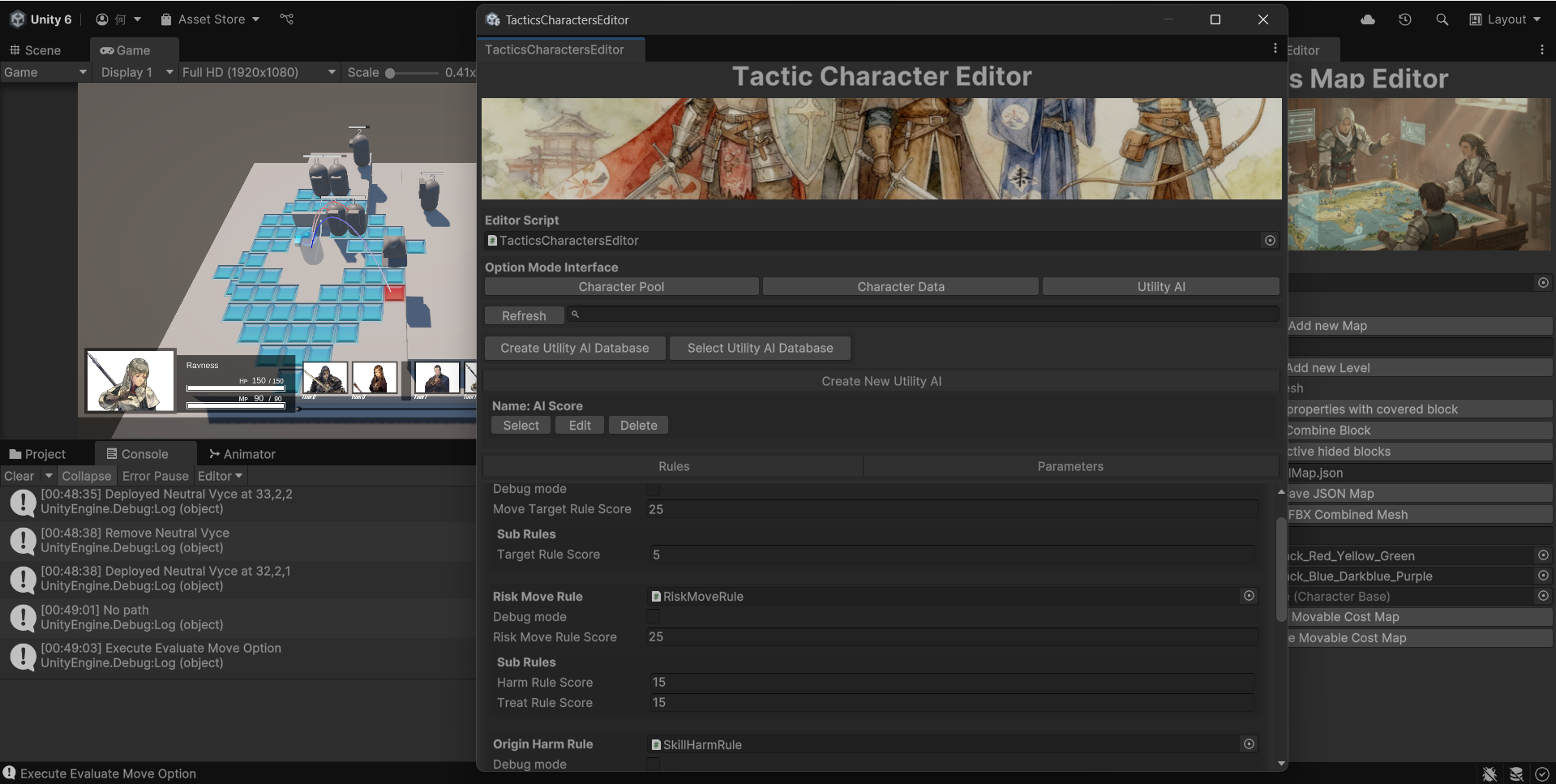Click the log icon for 'No path' entry
Viewport: 1556px width, 784px height.
pyautogui.click(x=22, y=618)
